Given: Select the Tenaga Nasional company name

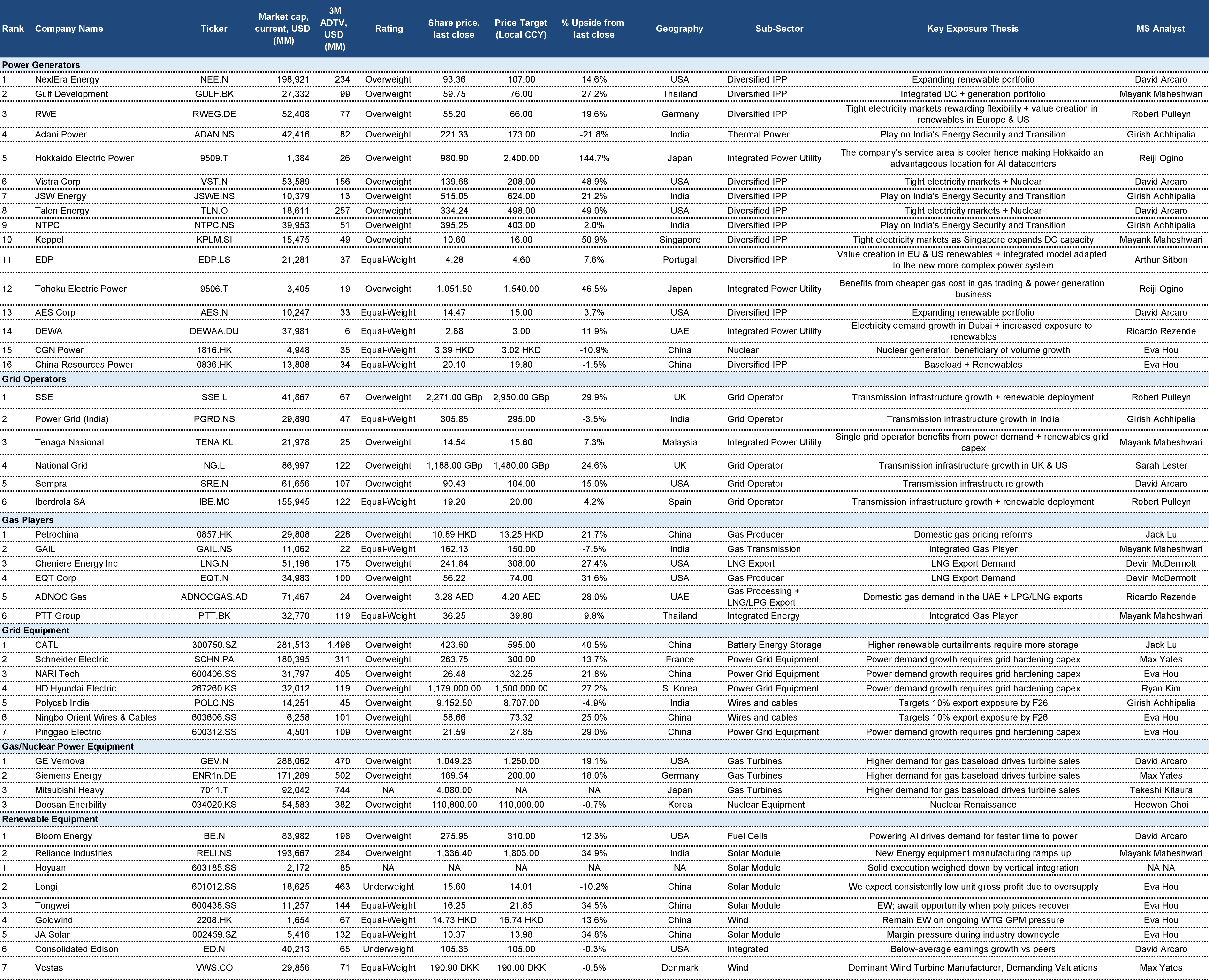Looking at the screenshot, I should [69, 443].
